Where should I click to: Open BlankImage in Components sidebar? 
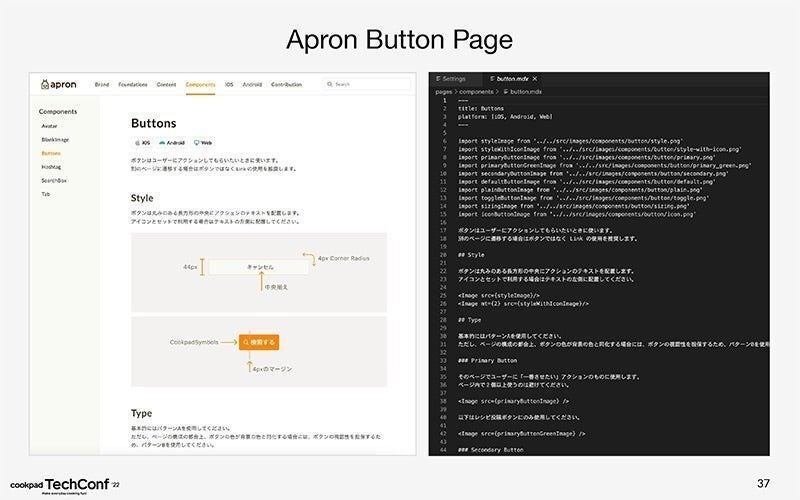[55, 140]
